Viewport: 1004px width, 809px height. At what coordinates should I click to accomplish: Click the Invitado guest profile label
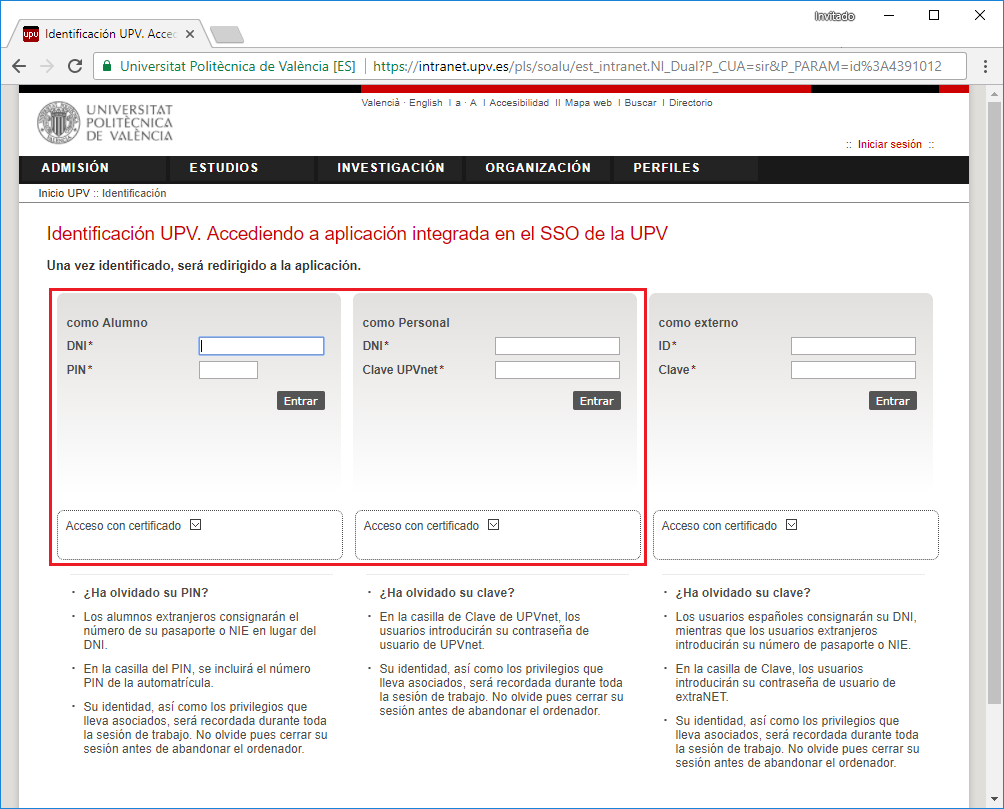[834, 16]
